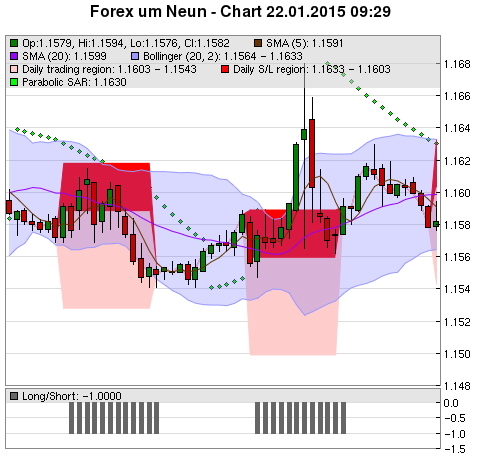Click the text 'Op:1.1579, Hi:1.1594, Lo:1.1576, Cl:1.1582'

126,43
